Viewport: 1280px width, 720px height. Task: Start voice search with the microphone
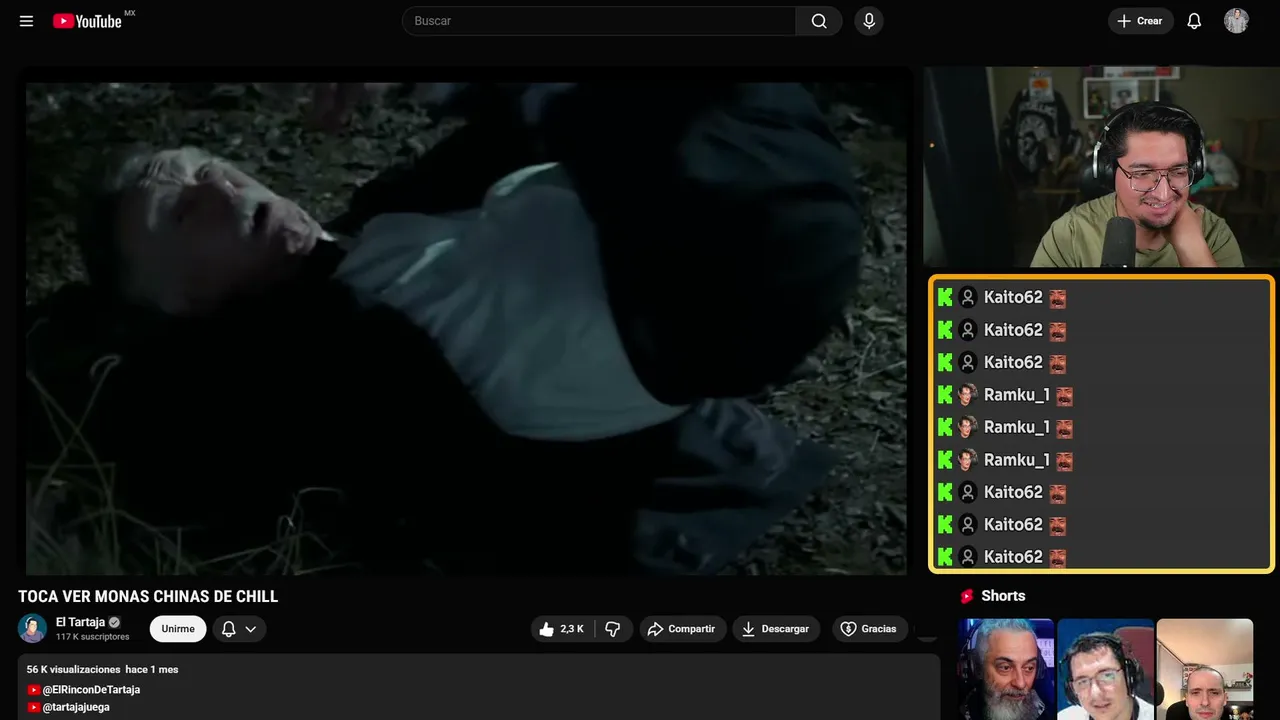tap(869, 21)
